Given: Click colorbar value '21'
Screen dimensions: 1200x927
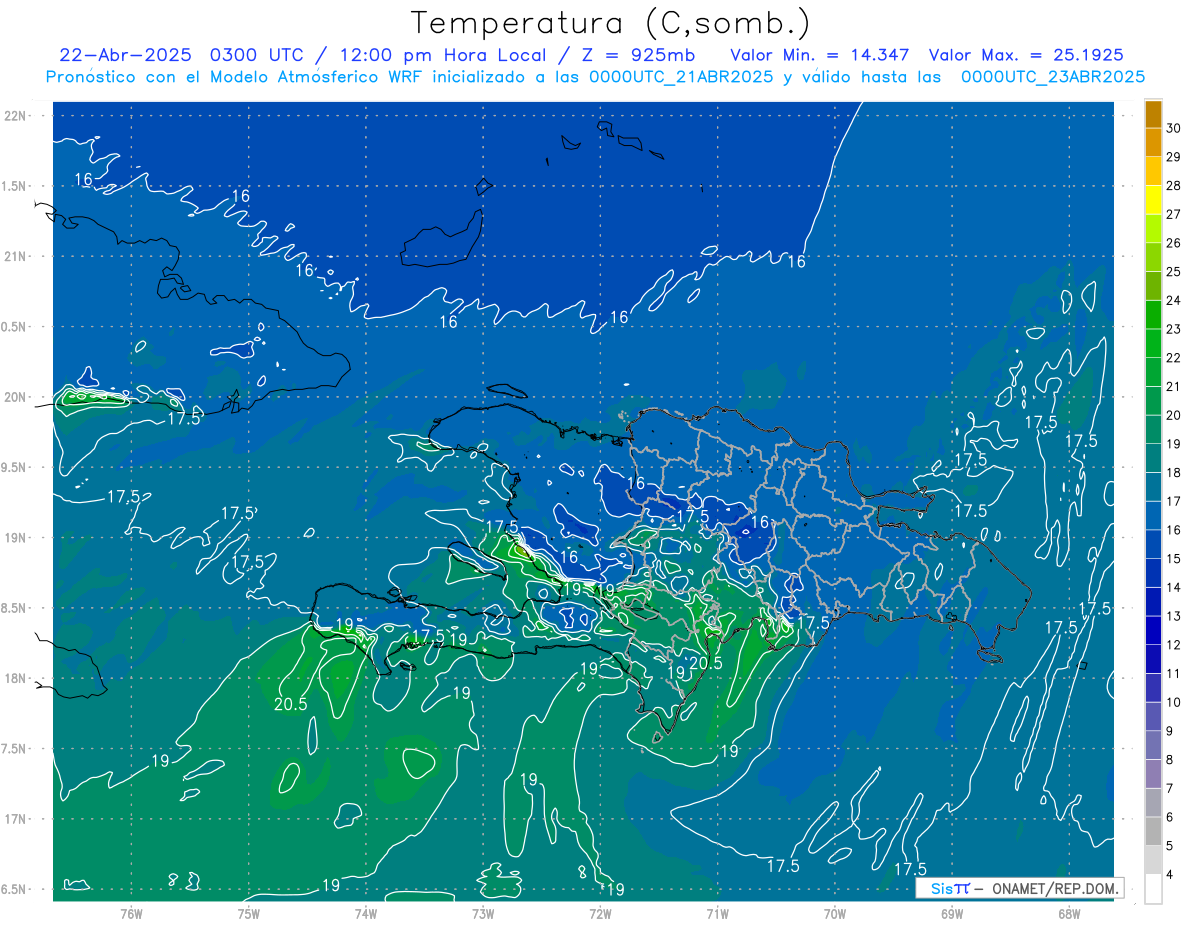Looking at the screenshot, I should pyautogui.click(x=1175, y=386).
